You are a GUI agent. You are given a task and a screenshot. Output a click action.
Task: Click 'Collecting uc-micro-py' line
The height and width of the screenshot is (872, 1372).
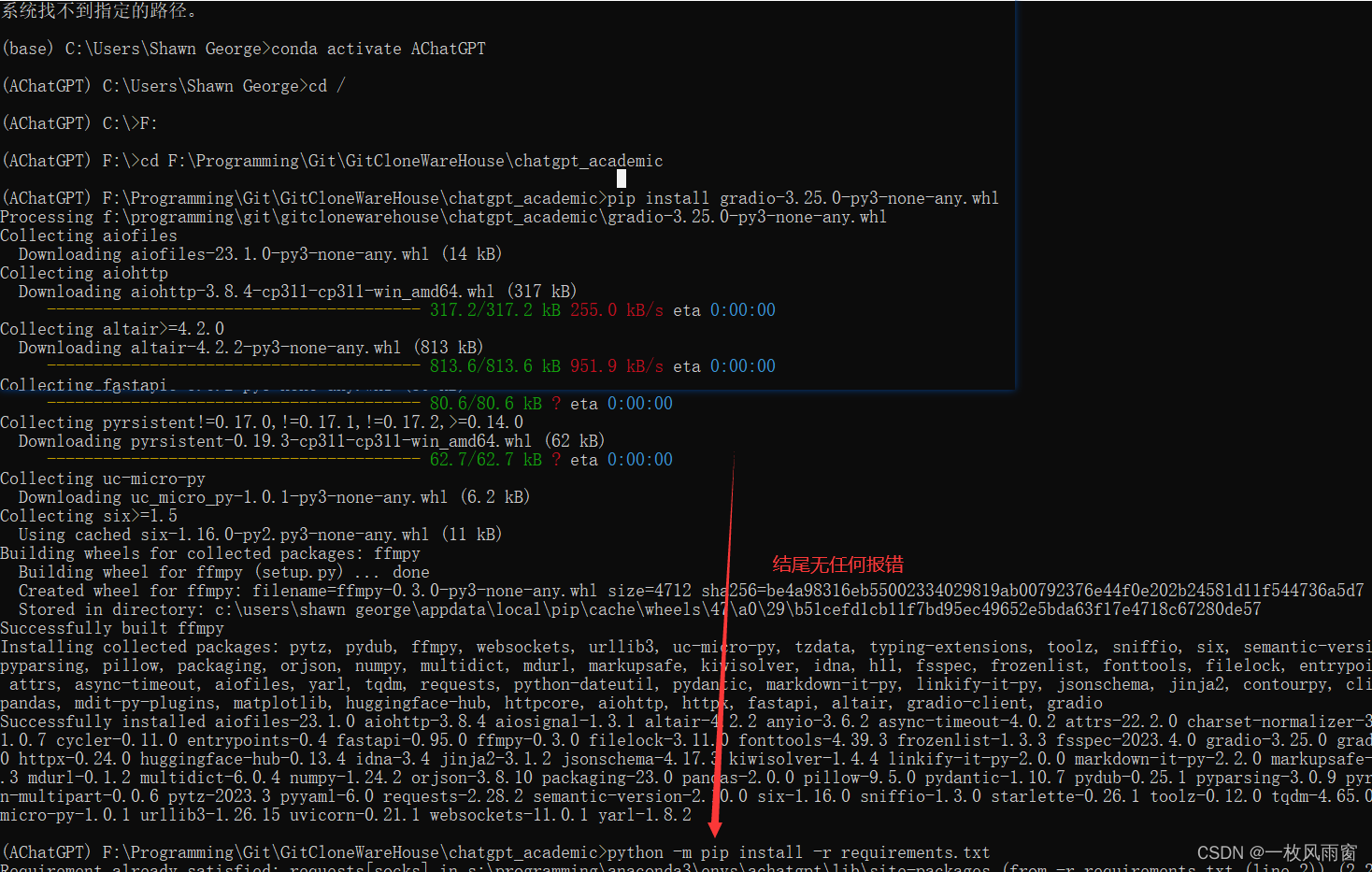pos(103,479)
